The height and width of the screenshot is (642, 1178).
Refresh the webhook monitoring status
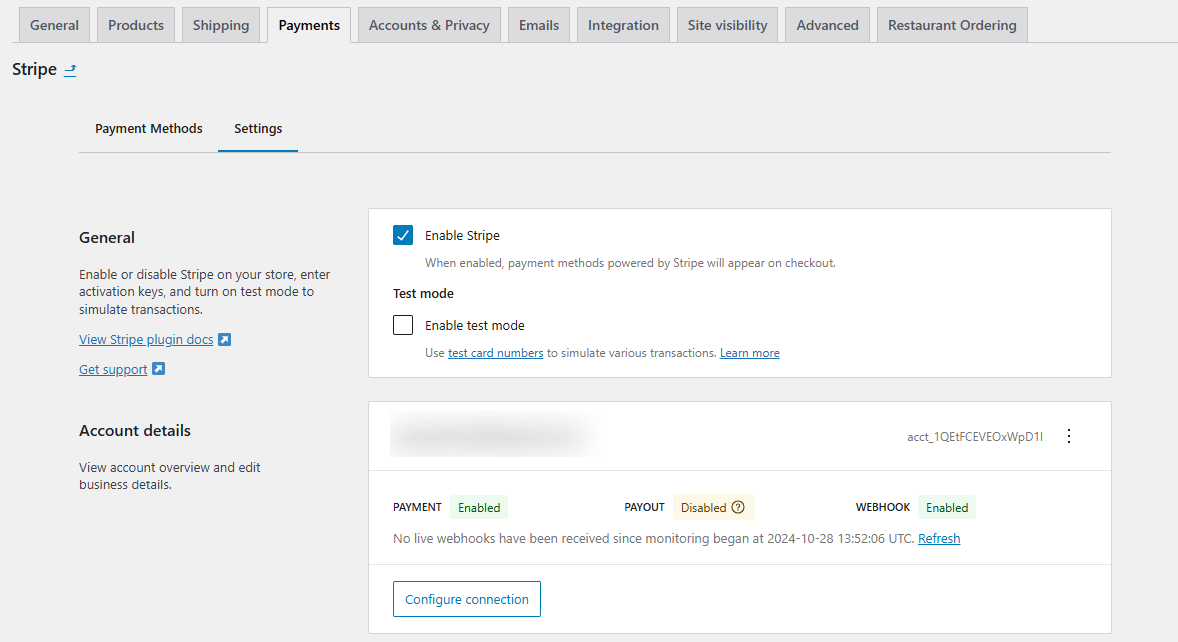coord(938,538)
